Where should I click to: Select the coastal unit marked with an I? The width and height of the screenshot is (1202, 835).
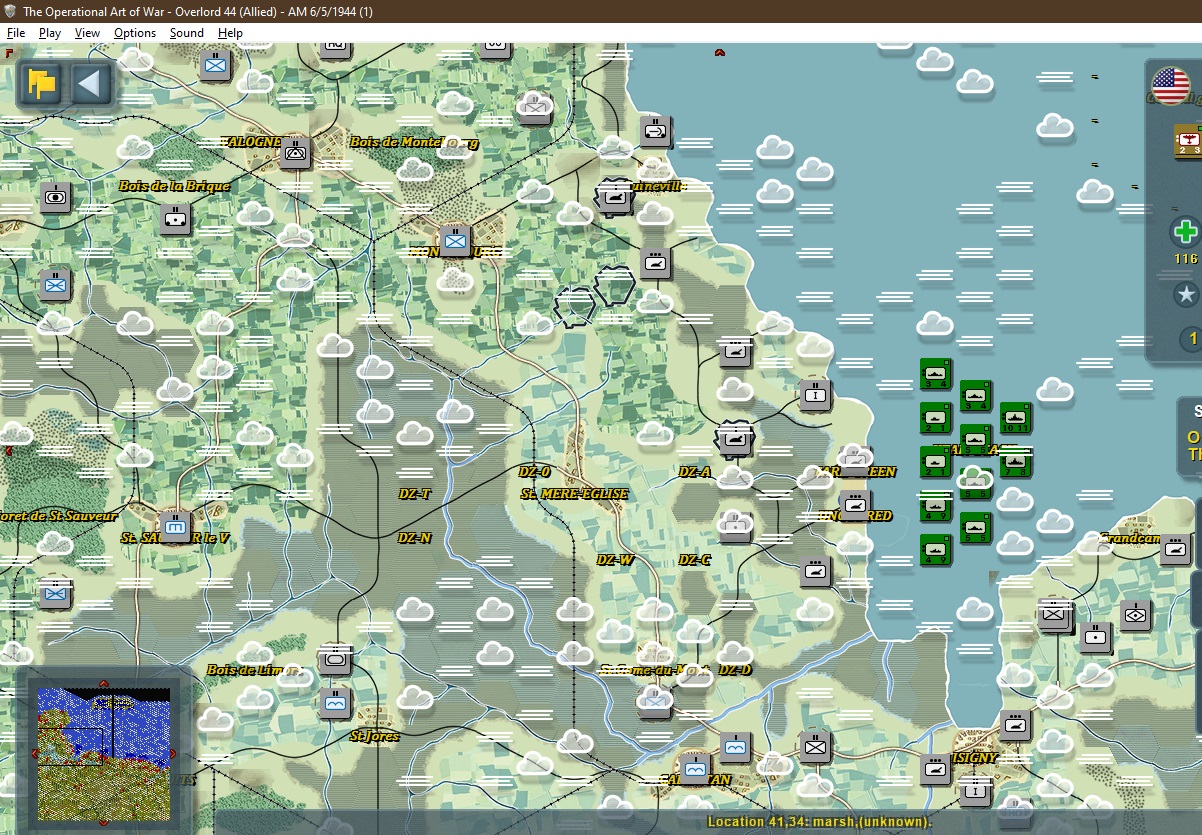point(815,394)
